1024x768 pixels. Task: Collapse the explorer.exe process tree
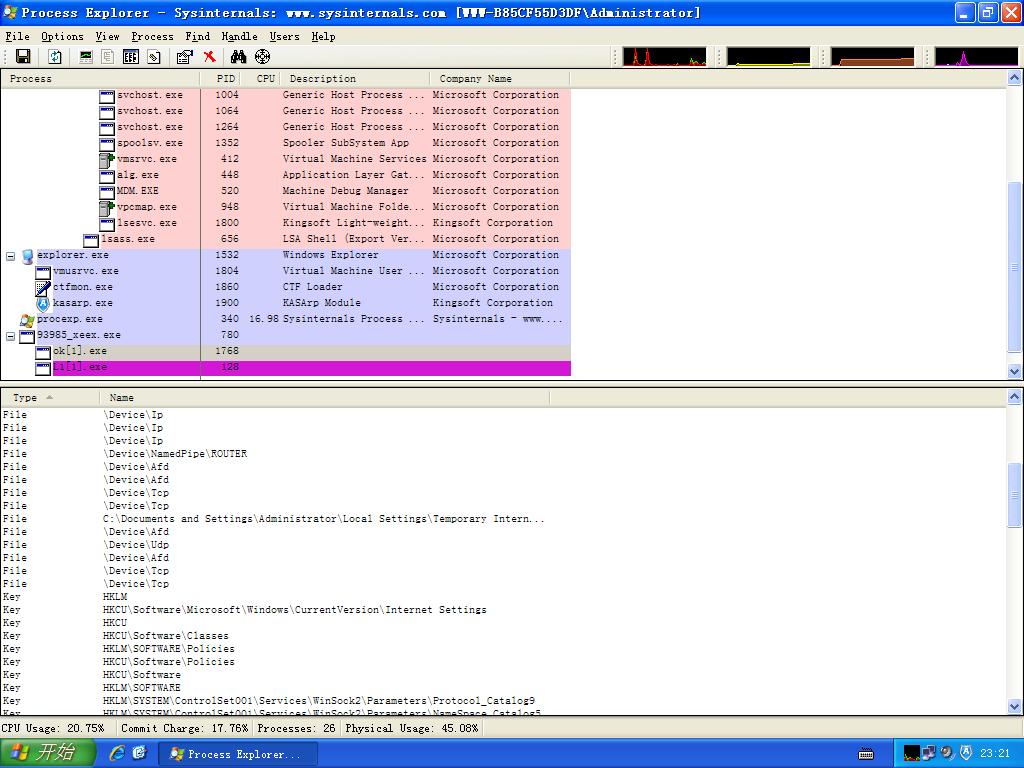(11, 255)
